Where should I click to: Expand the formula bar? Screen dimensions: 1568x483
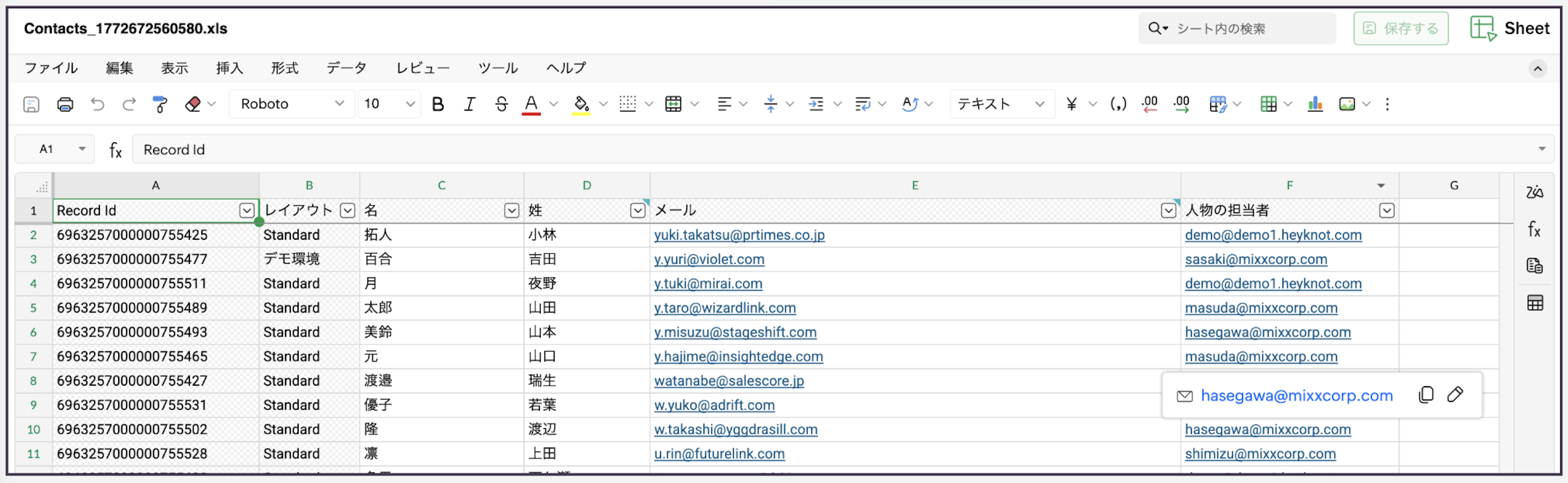pos(1542,149)
